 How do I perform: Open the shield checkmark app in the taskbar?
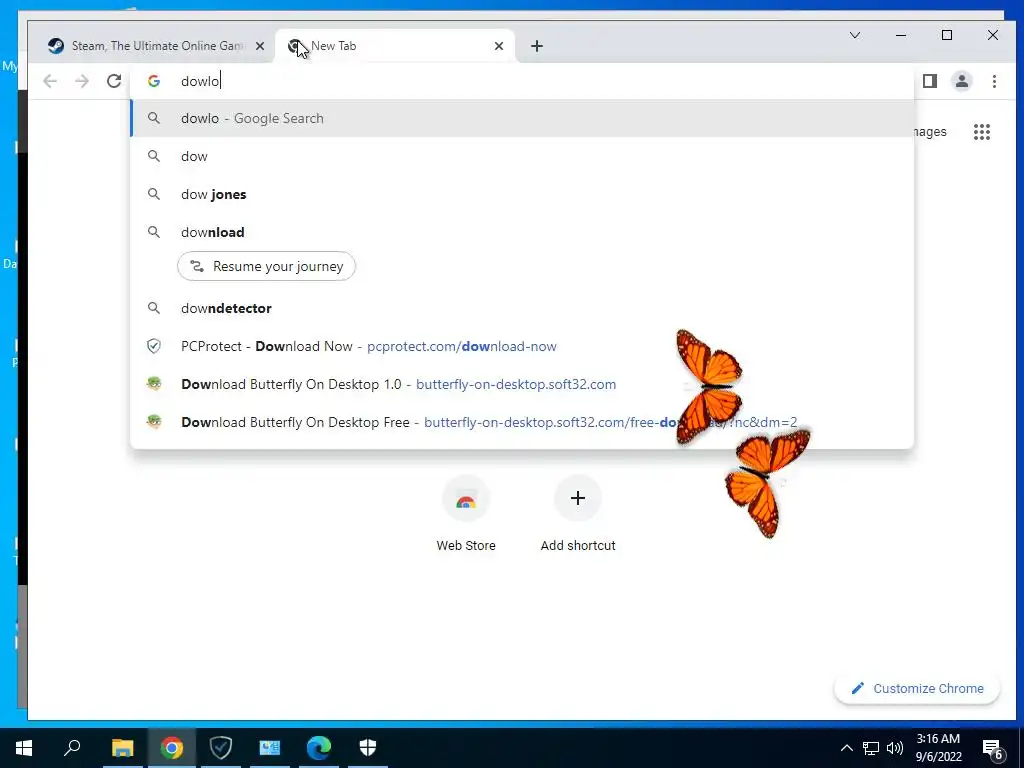coord(221,748)
